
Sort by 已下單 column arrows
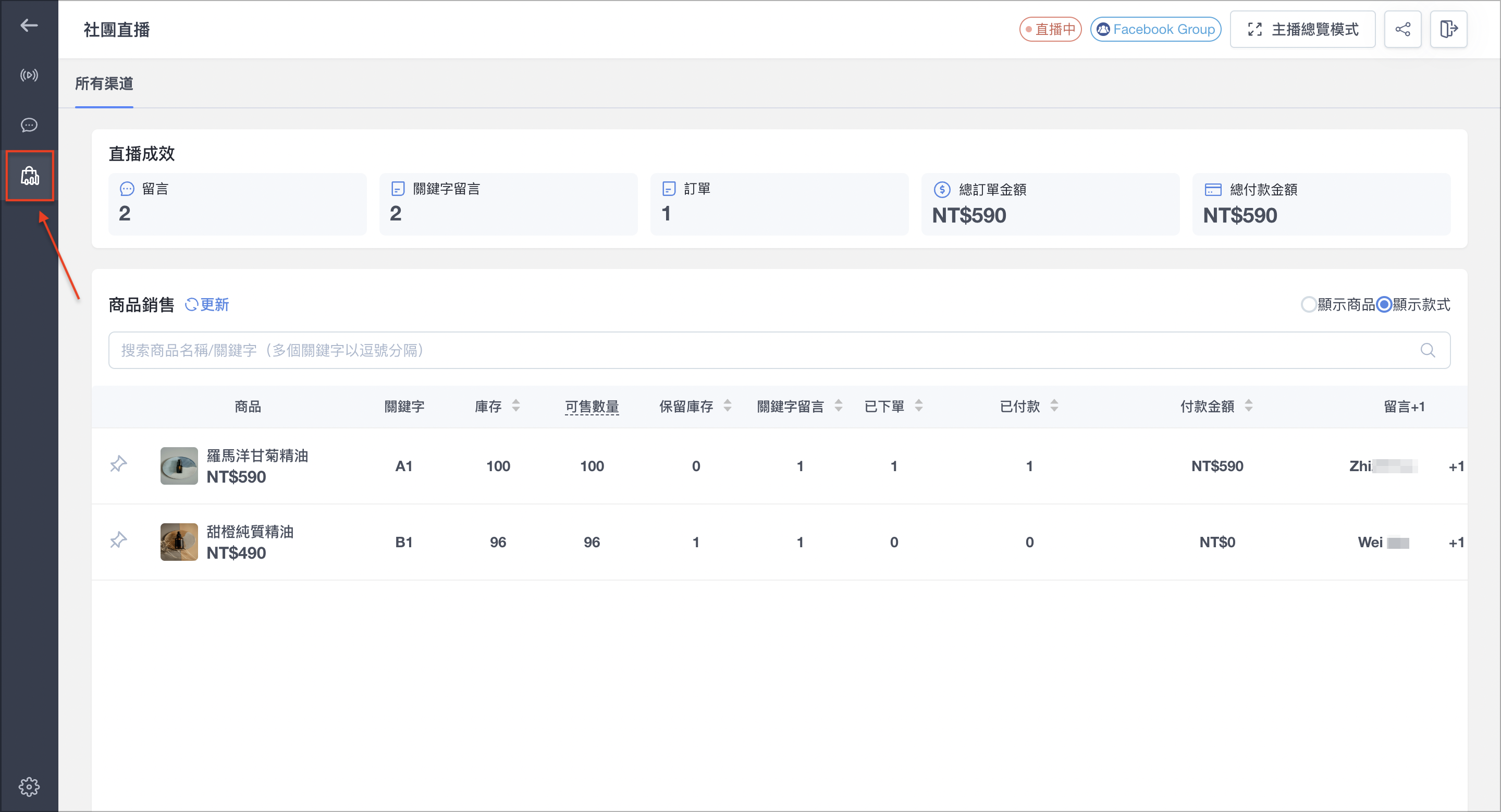tap(919, 406)
